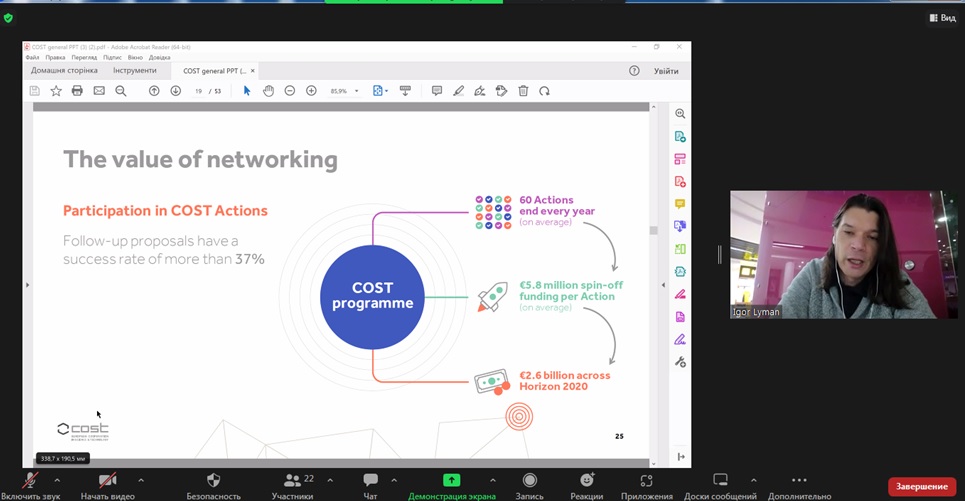The image size is (965, 501).
Task: Open share screen options caret
Action: tap(492, 480)
